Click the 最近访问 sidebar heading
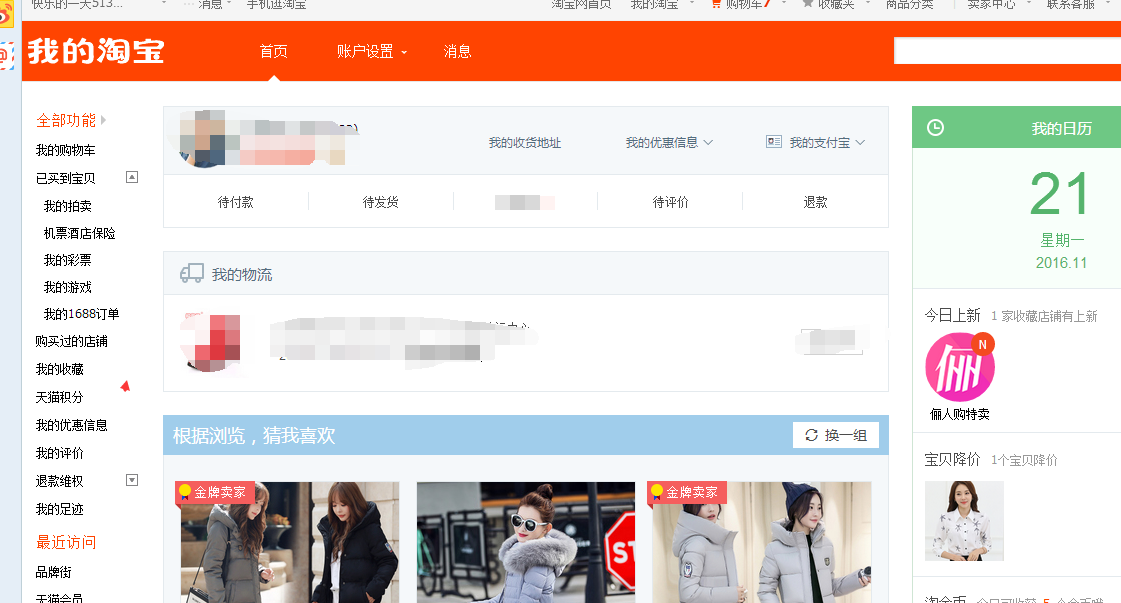Image resolution: width=1121 pixels, height=603 pixels. 66,542
